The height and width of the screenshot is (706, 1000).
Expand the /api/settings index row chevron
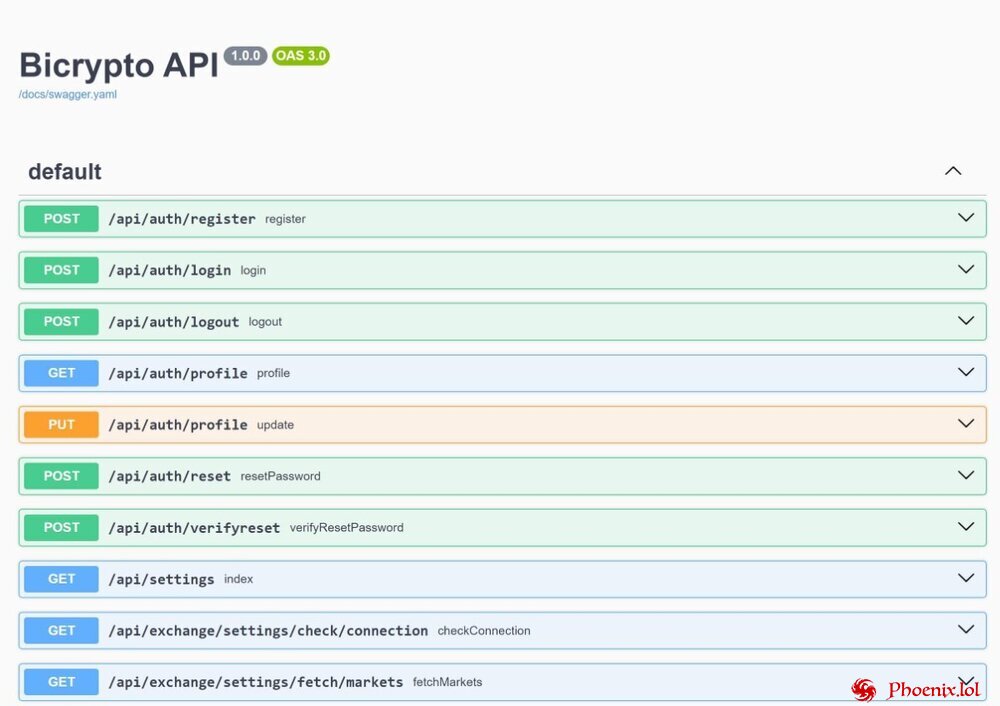965,578
